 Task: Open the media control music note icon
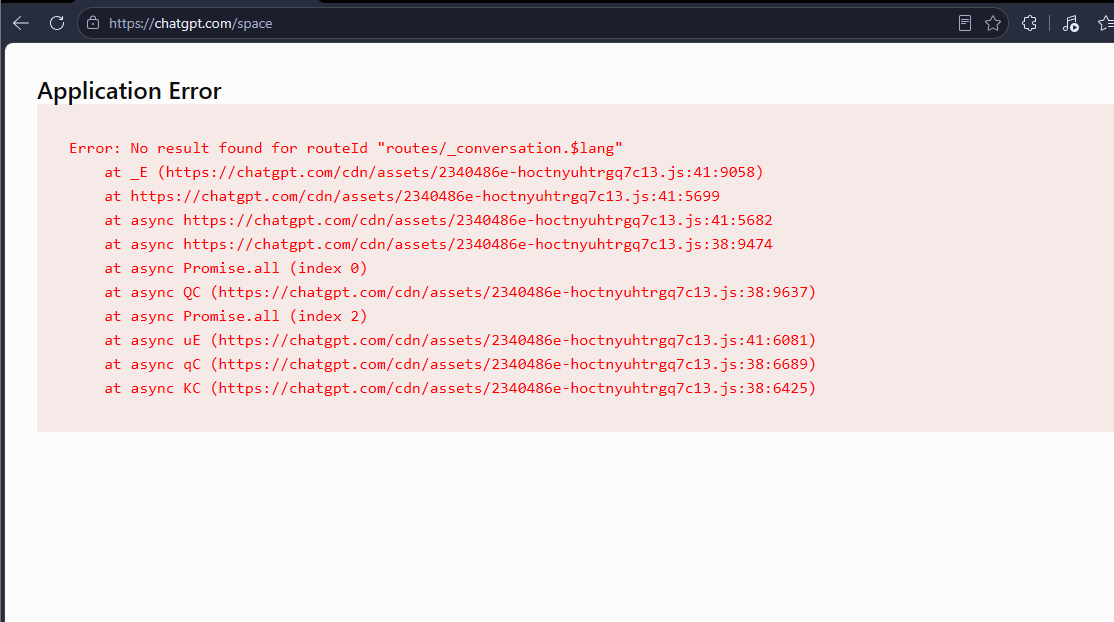1071,23
